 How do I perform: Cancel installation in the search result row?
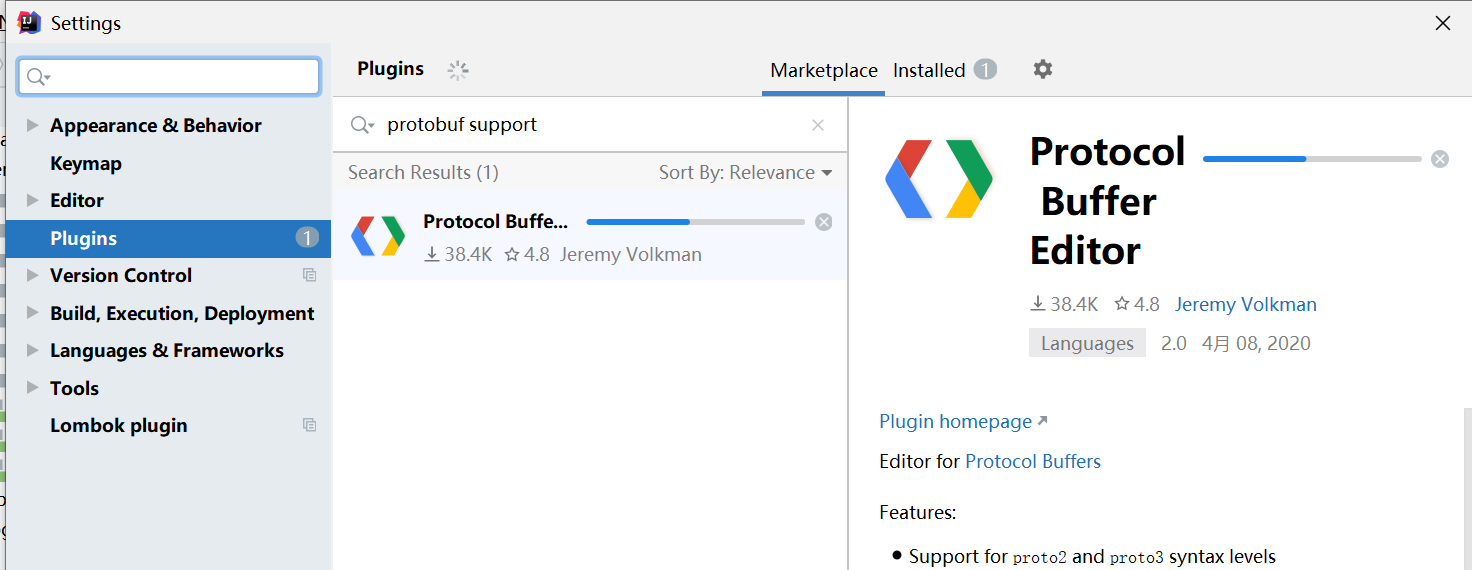tap(824, 222)
